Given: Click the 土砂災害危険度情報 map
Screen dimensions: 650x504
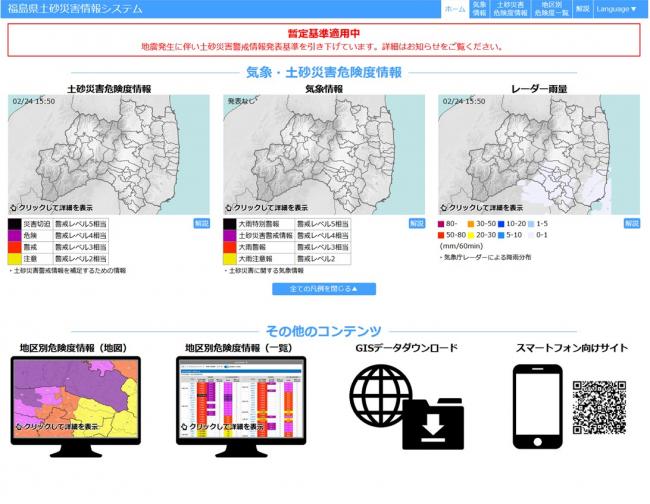Looking at the screenshot, I should tap(109, 154).
